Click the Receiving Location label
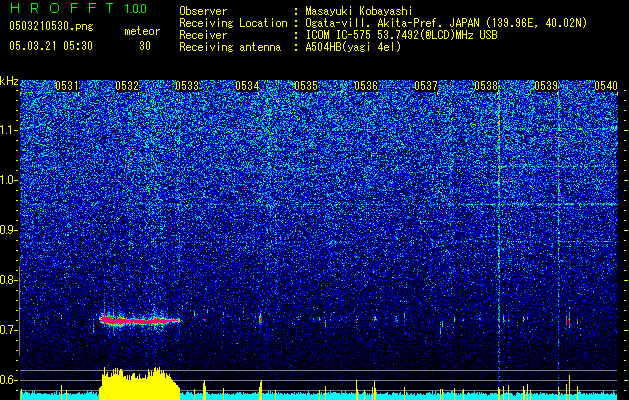This screenshot has width=629, height=400. tap(233, 23)
